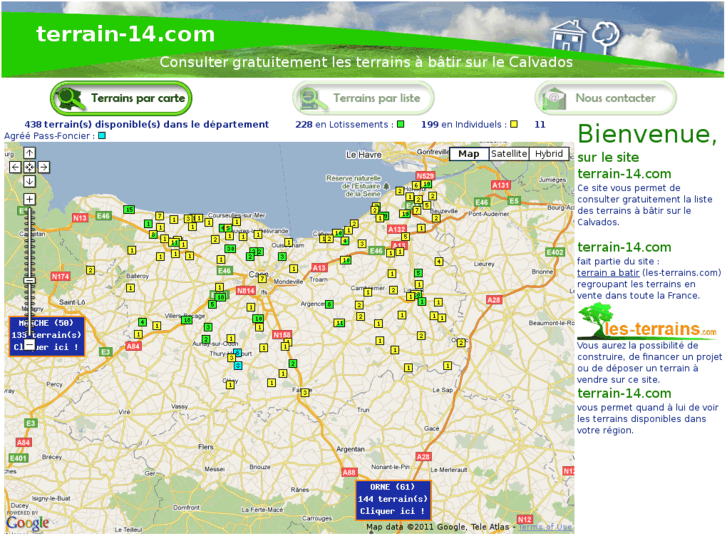Open the map Terms of Use link
The height and width of the screenshot is (545, 727).
[x=545, y=527]
